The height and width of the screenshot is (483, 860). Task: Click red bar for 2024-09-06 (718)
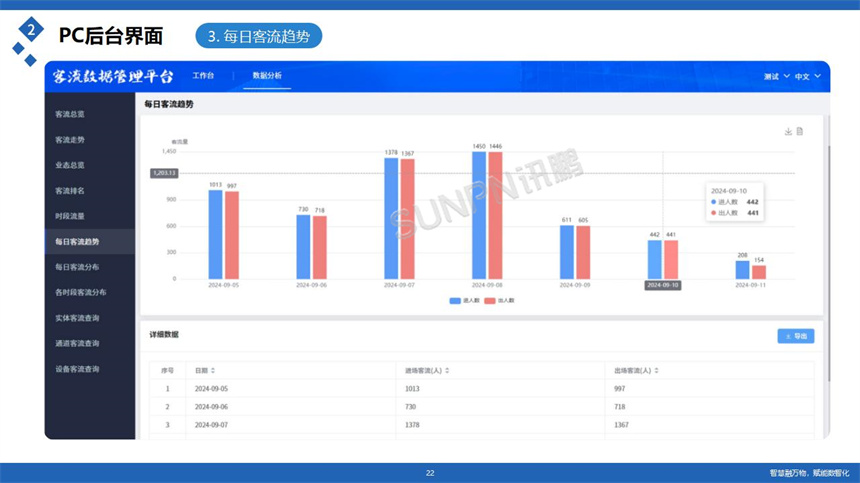[x=320, y=247]
